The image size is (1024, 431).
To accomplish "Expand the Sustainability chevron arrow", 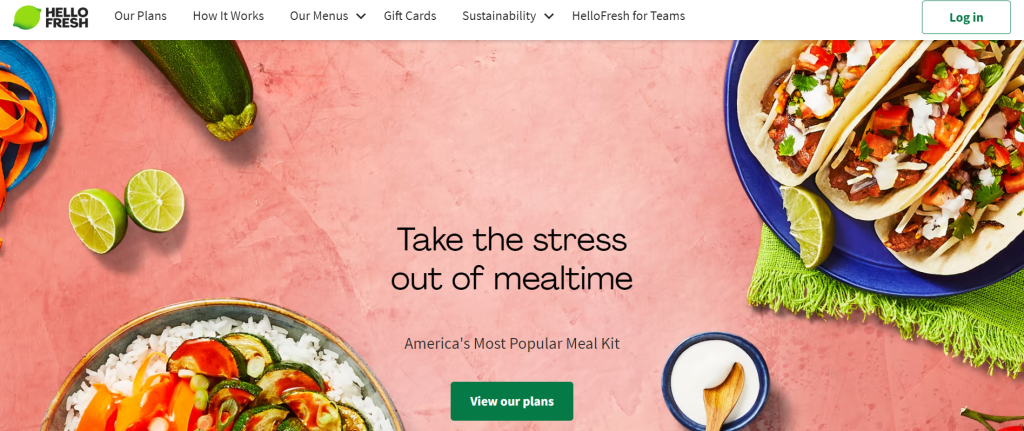I will [549, 16].
